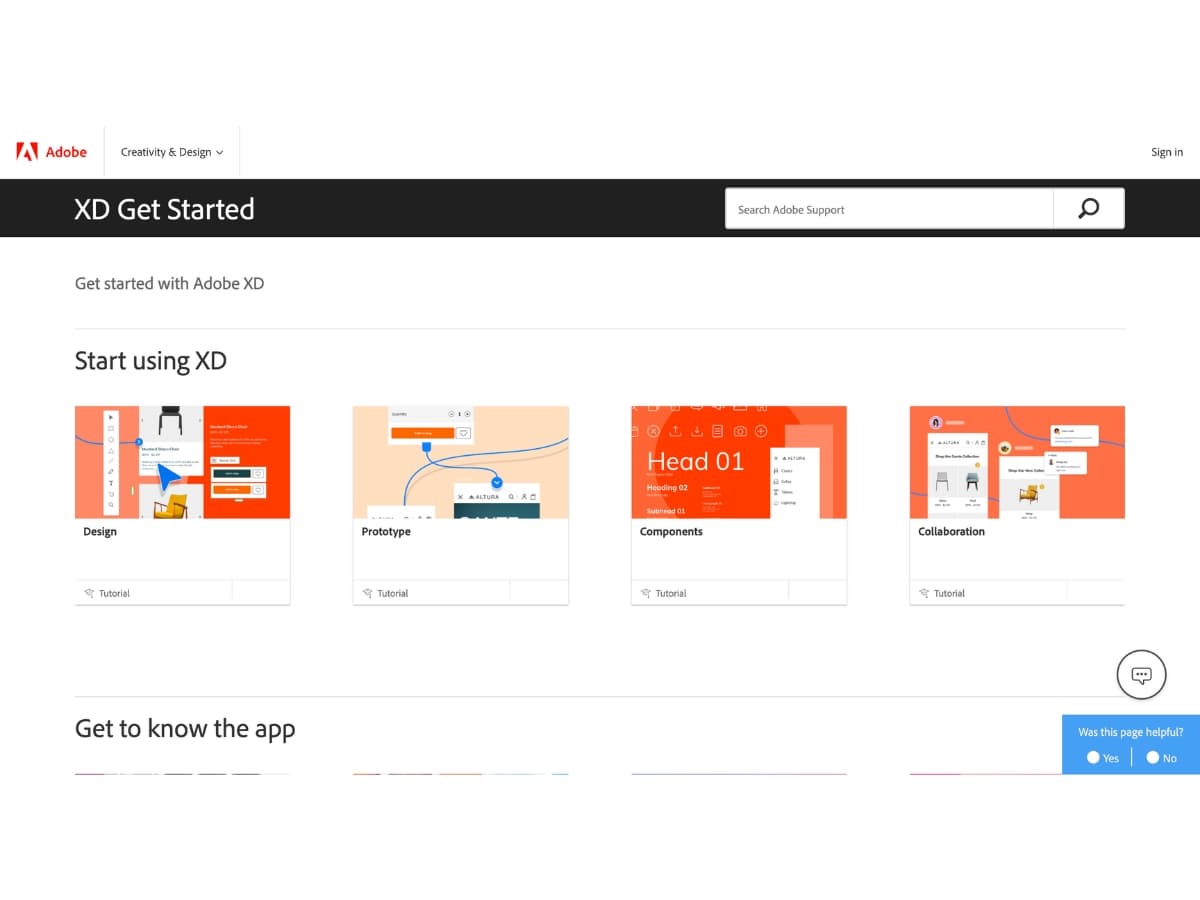Click the Collaboration card title
Image resolution: width=1200 pixels, height=900 pixels.
pos(951,532)
